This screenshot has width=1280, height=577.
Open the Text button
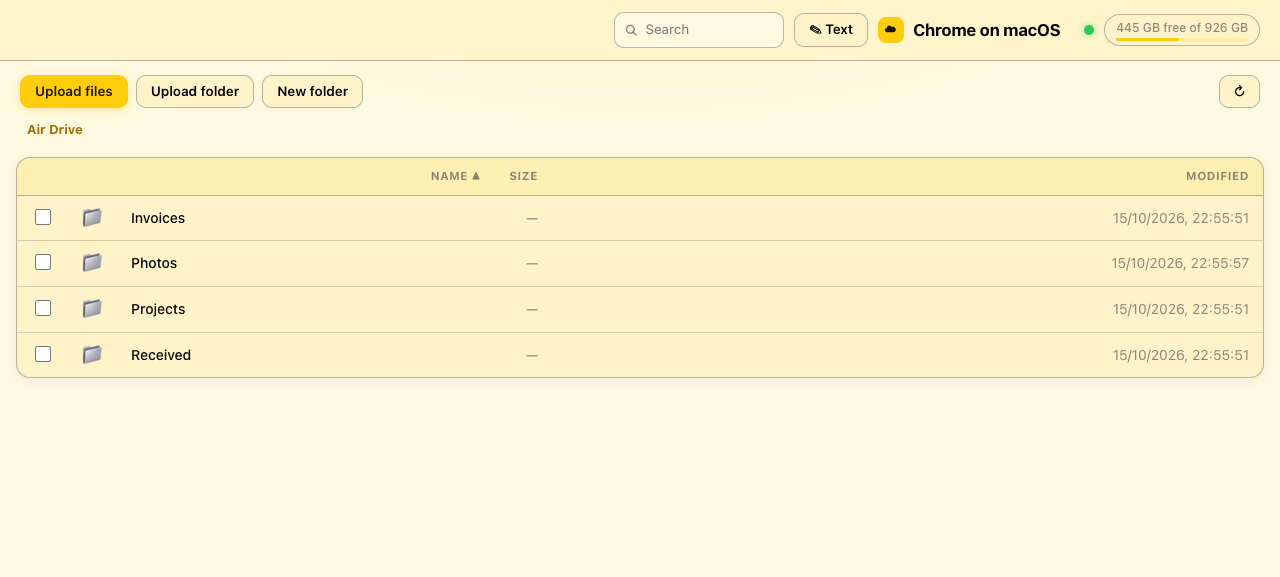(831, 30)
